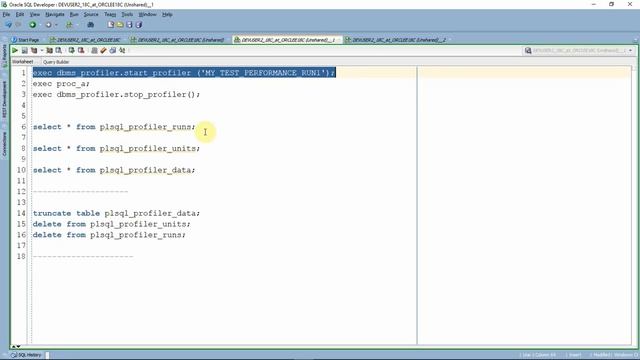Open the Edit menu

20,14
